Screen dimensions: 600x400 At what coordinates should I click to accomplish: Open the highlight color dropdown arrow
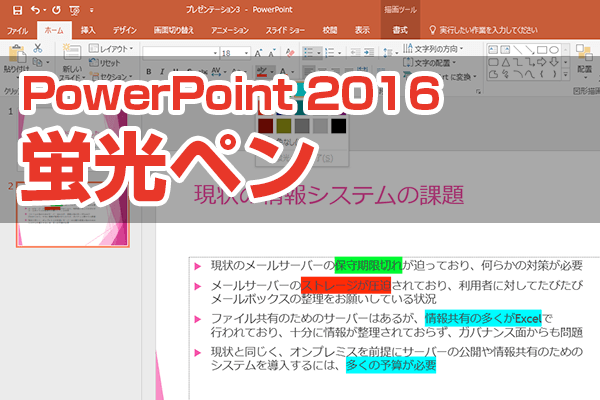click(272, 72)
